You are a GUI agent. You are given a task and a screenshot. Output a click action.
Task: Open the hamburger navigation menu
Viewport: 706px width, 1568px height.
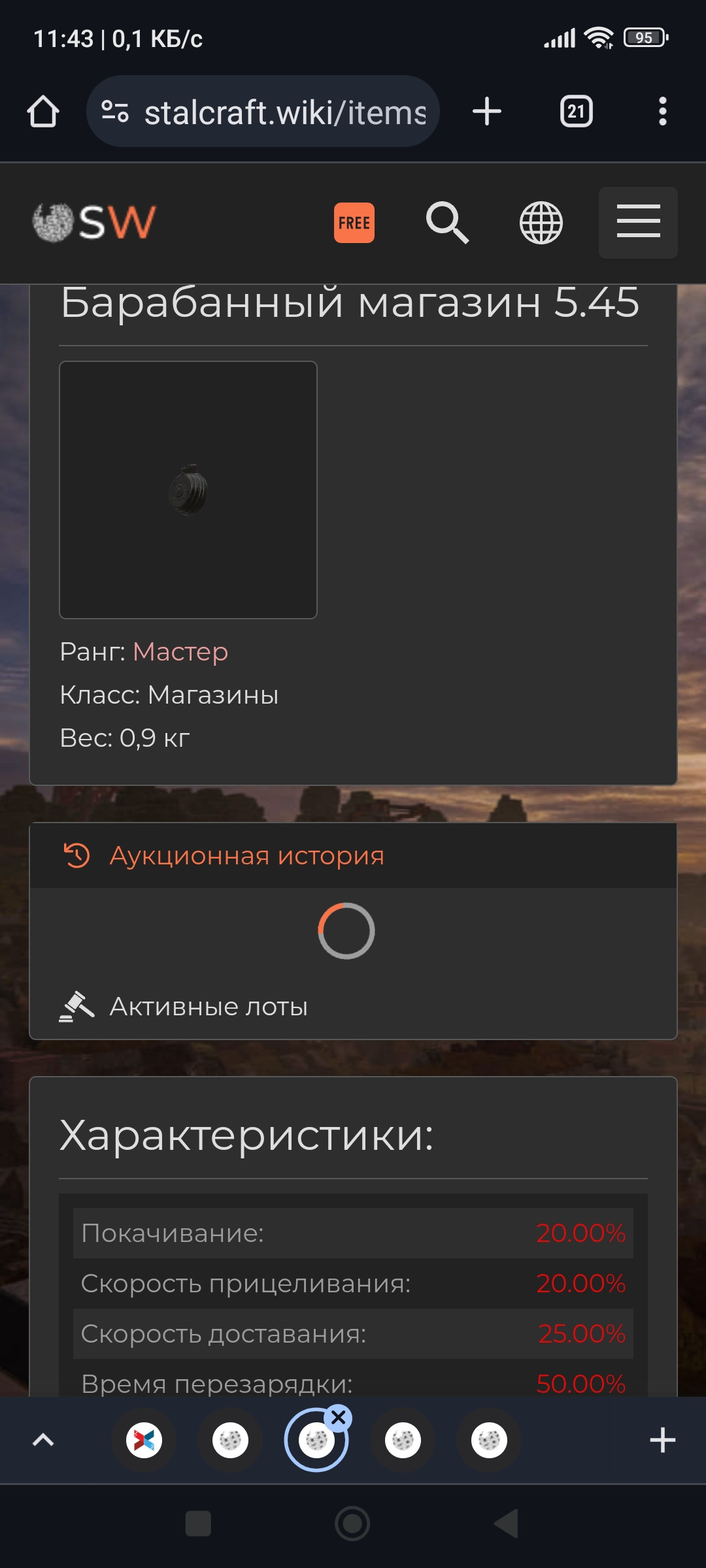point(638,223)
